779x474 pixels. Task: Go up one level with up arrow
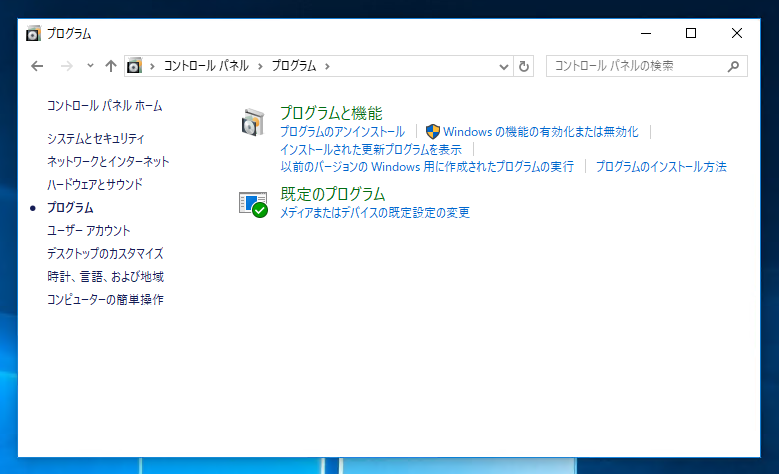[x=111, y=66]
